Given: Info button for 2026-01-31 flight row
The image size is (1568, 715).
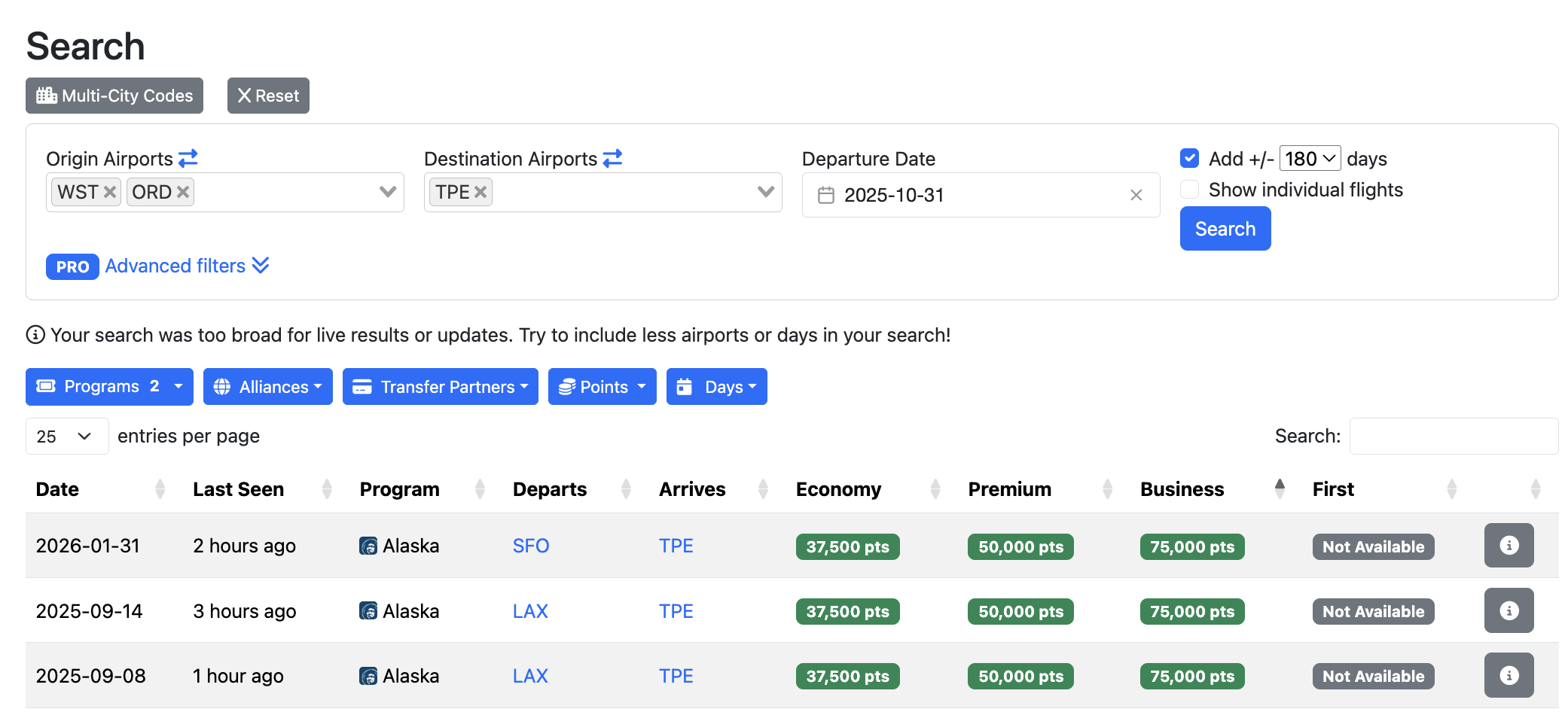Looking at the screenshot, I should point(1509,545).
